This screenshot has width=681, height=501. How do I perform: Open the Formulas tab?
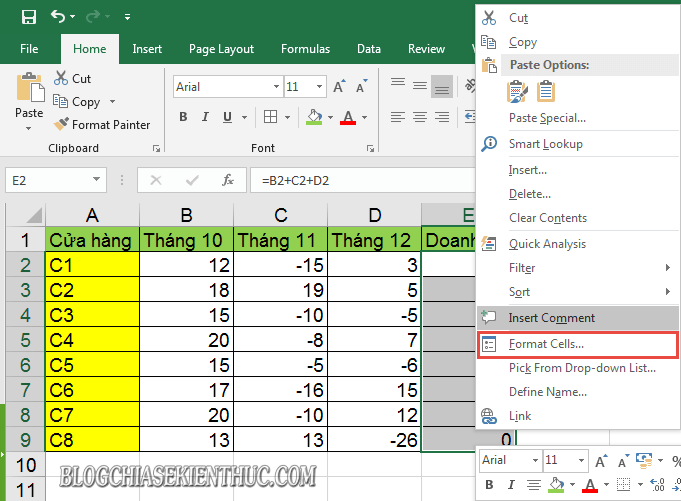pyautogui.click(x=305, y=49)
